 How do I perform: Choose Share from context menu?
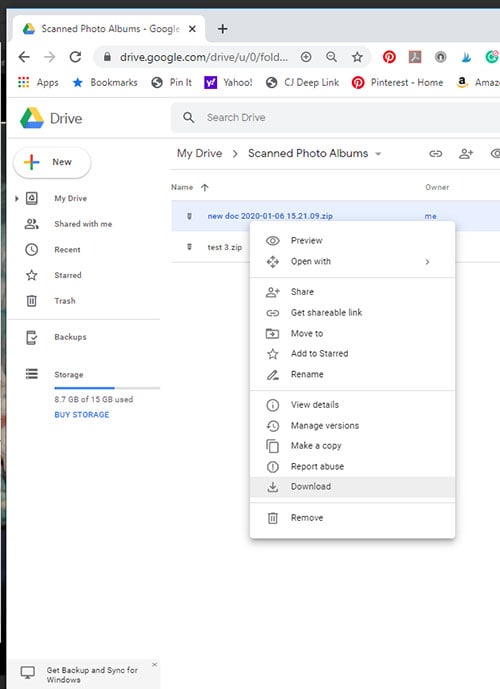point(352,292)
